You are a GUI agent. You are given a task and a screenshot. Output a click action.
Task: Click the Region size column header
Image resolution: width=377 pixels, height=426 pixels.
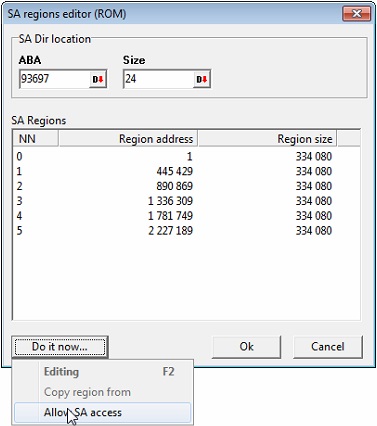268,139
